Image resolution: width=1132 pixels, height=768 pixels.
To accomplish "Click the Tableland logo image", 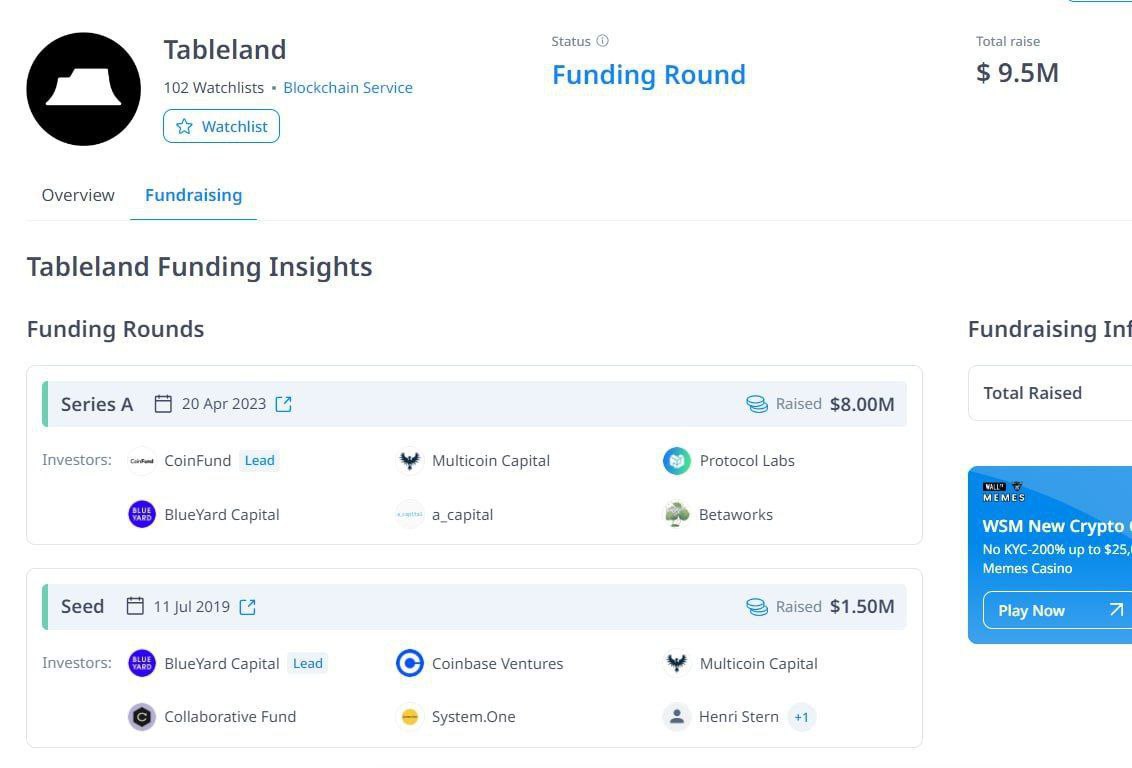I will (84, 89).
